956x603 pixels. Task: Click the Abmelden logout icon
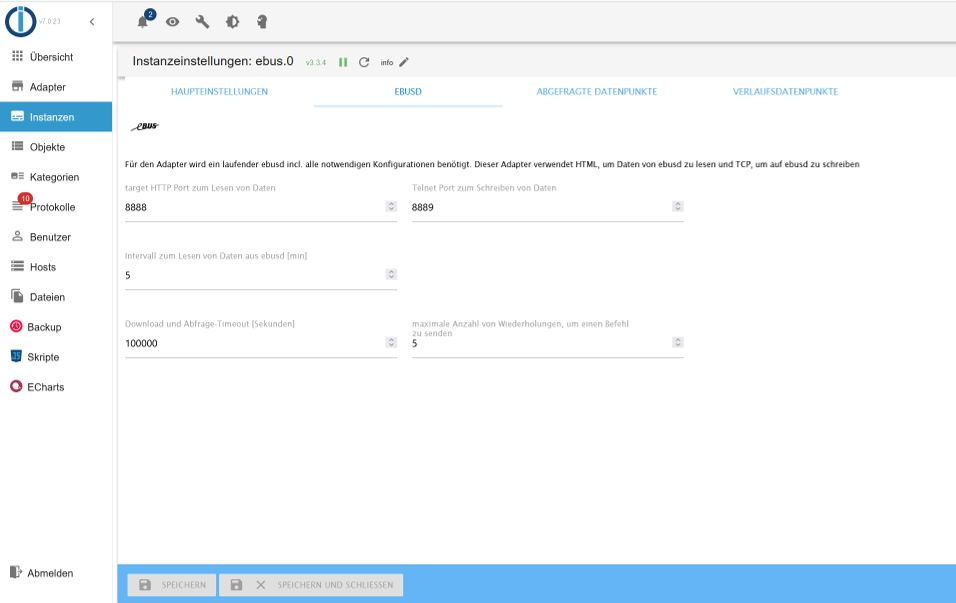tap(16, 572)
